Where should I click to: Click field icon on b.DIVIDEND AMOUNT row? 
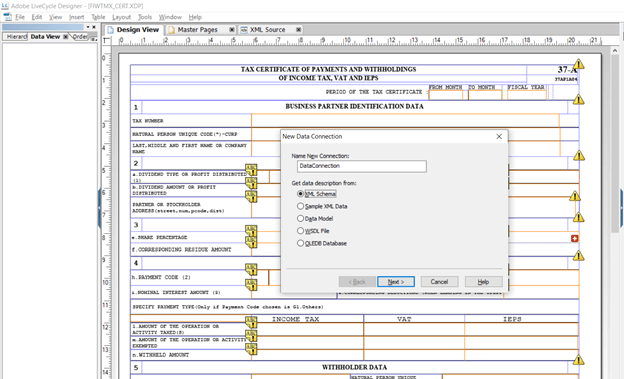251,183
